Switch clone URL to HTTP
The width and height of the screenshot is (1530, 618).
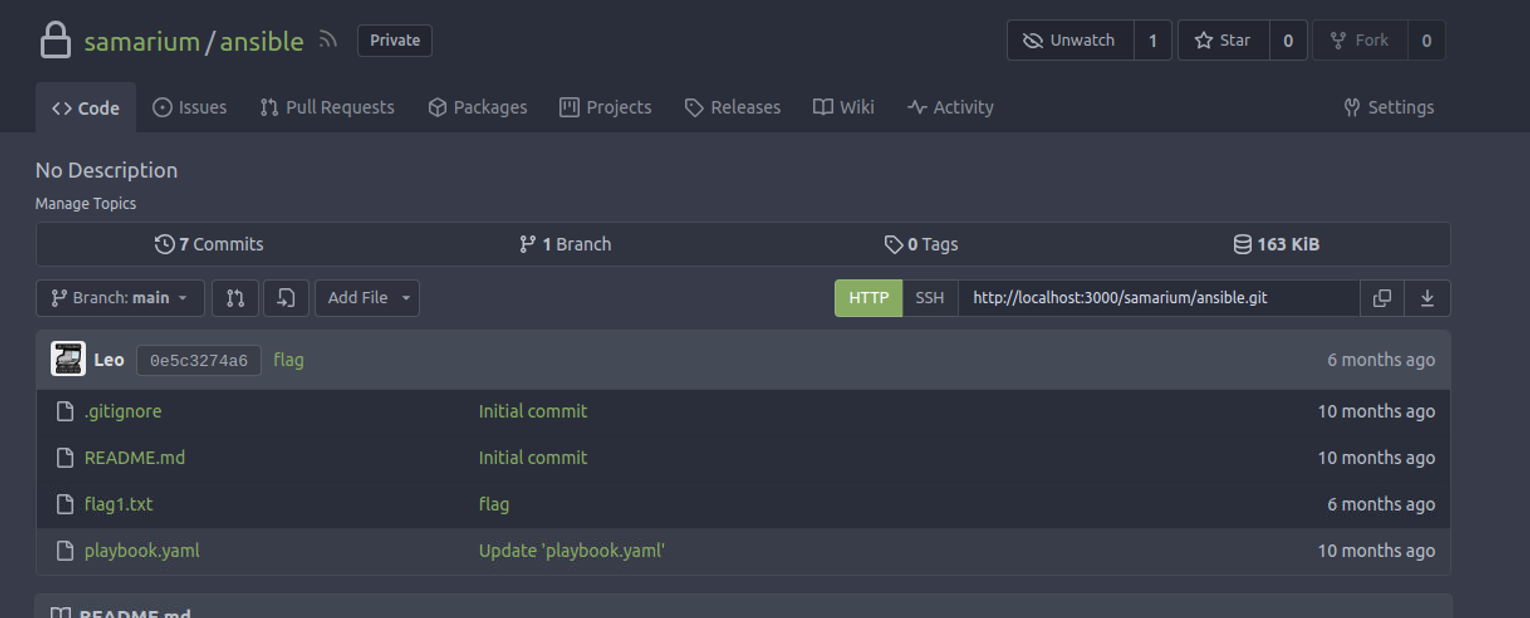[868, 298]
